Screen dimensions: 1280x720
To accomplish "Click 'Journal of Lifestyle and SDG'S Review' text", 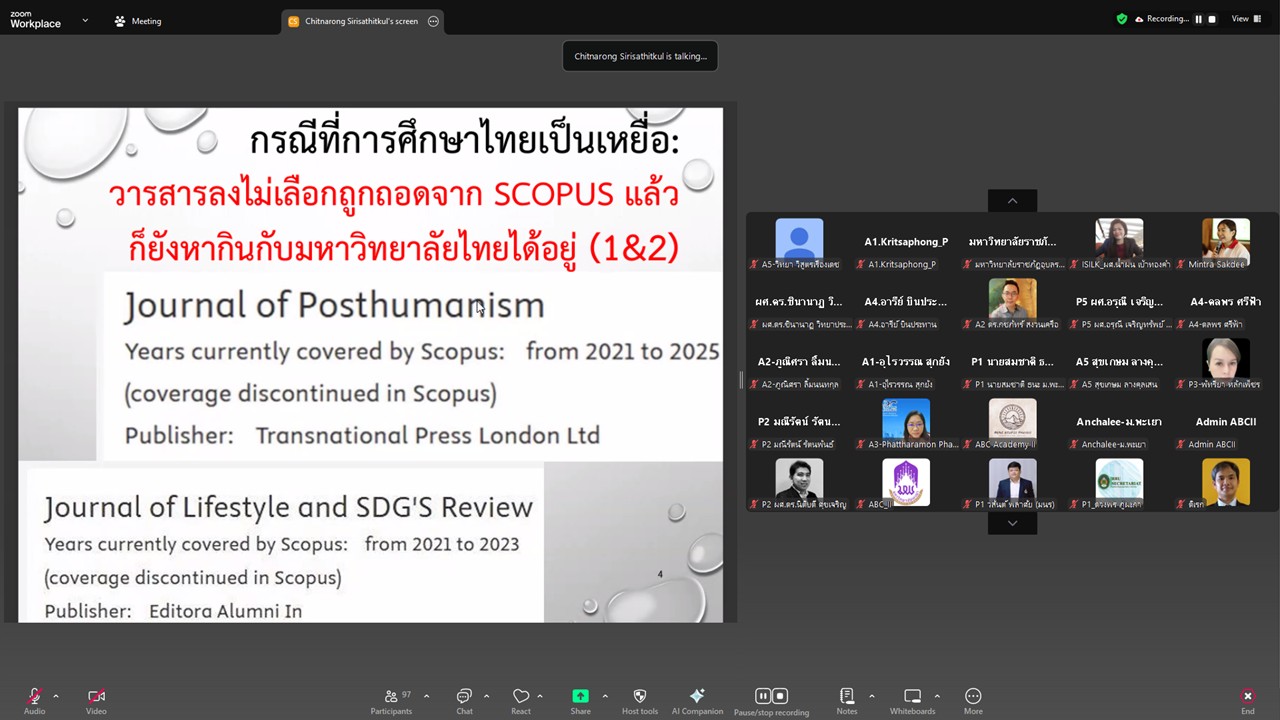I will pos(288,507).
